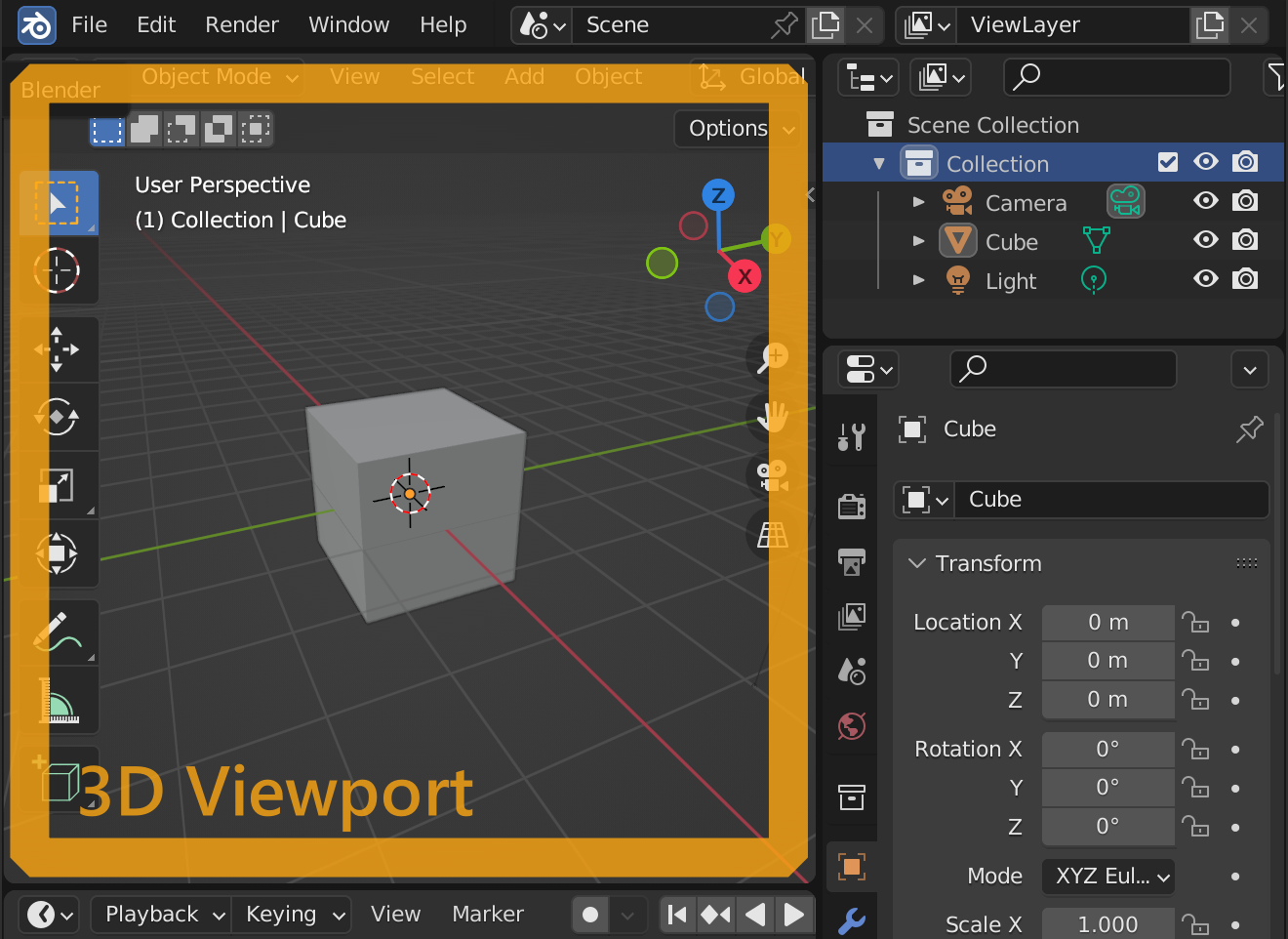
Task: Click the new scene icon
Action: (x=825, y=25)
